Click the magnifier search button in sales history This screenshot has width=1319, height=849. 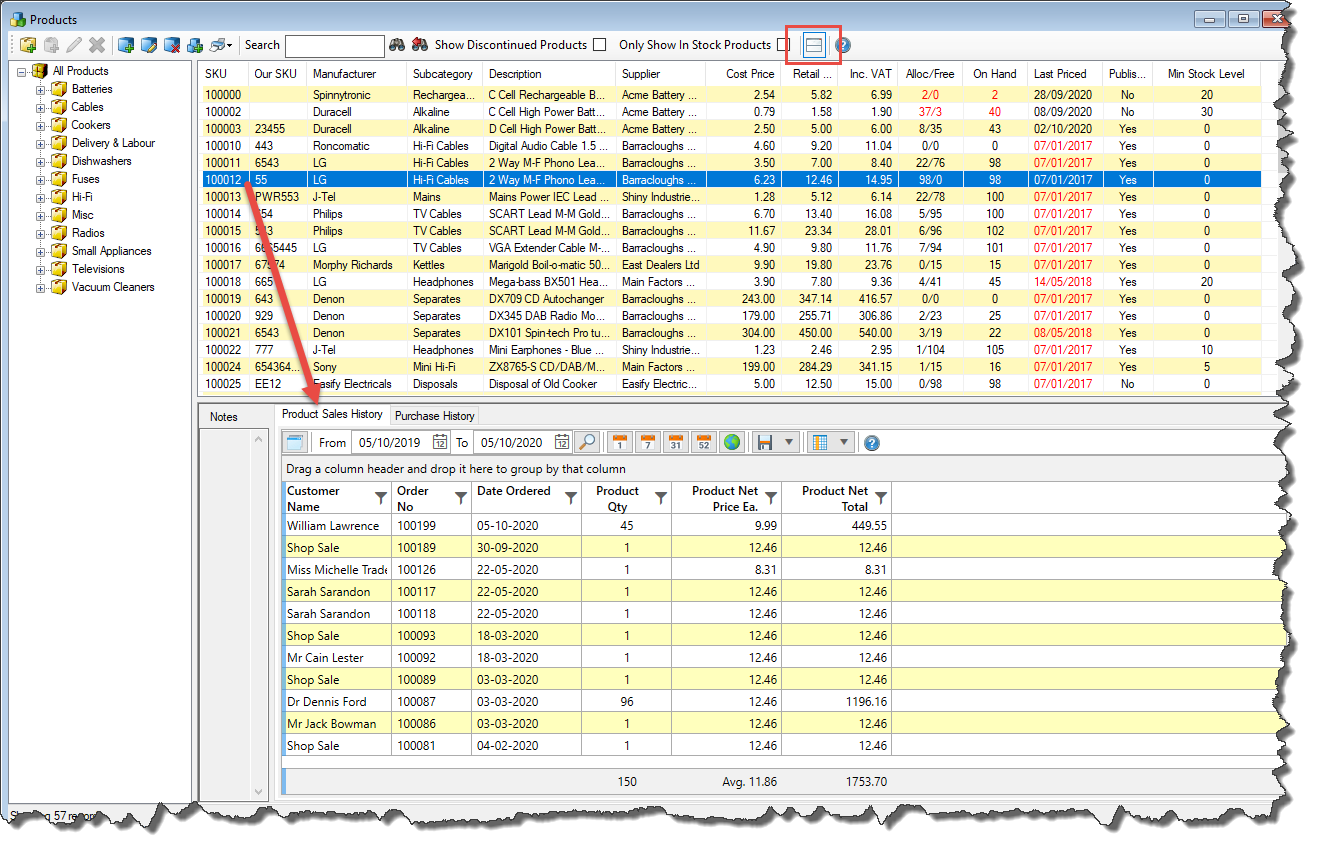tap(587, 442)
